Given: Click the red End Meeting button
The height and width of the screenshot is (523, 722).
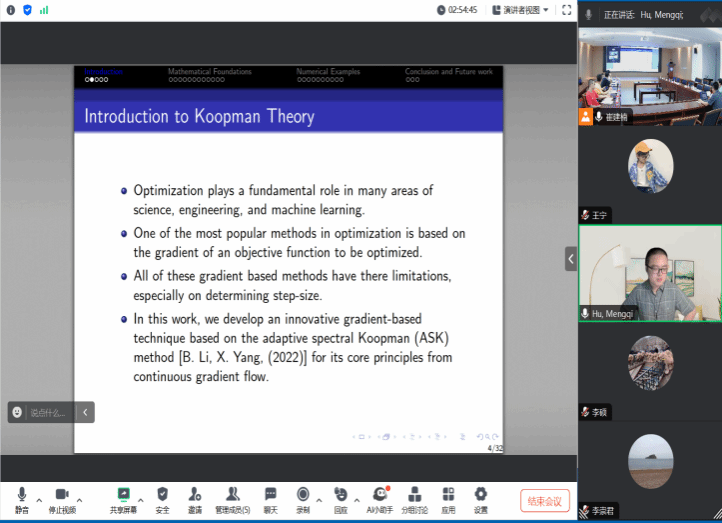Looking at the screenshot, I should tap(545, 500).
